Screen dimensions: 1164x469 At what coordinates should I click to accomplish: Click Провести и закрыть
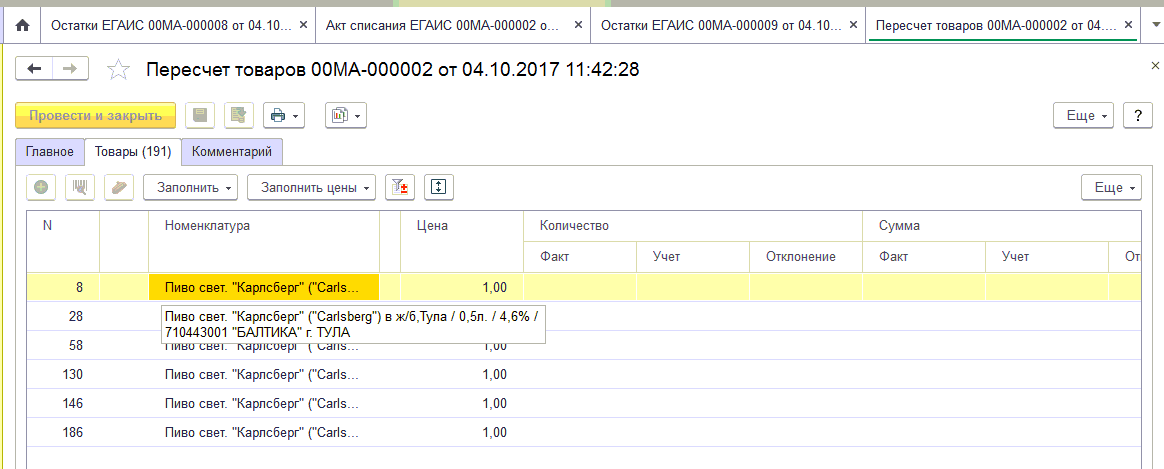96,115
